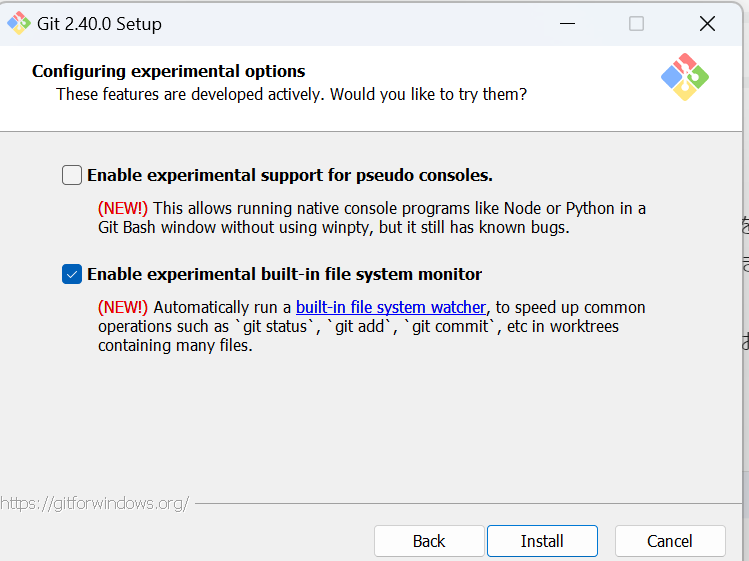Click the red (NEW!) tag under file system monitor
The width and height of the screenshot is (749, 561).
[x=123, y=307]
